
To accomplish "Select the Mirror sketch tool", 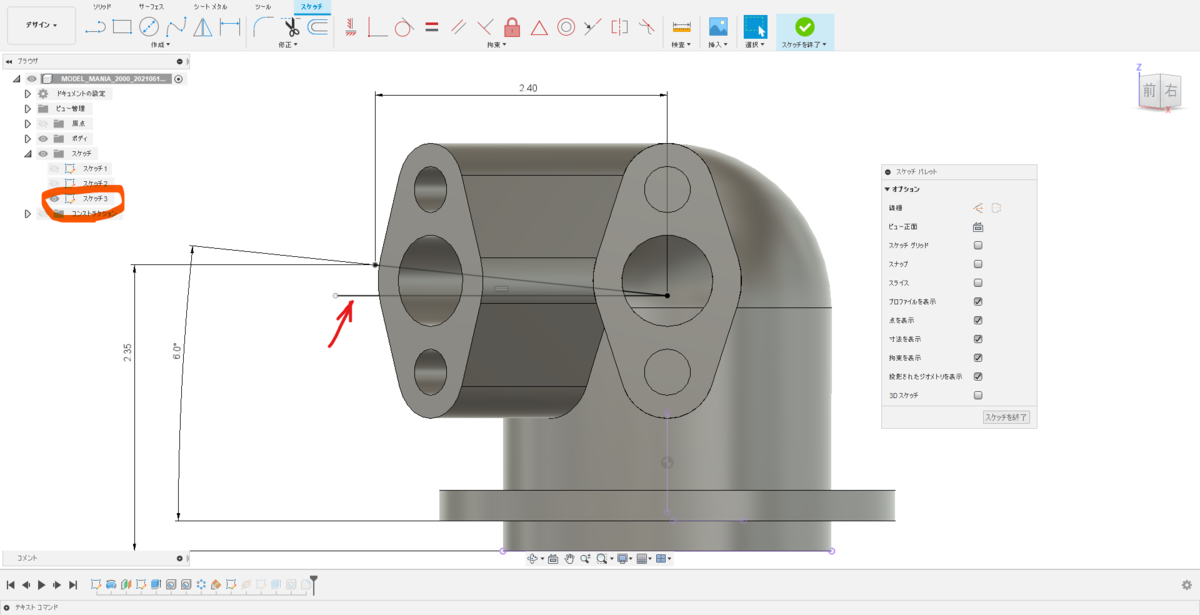I will [x=203, y=27].
